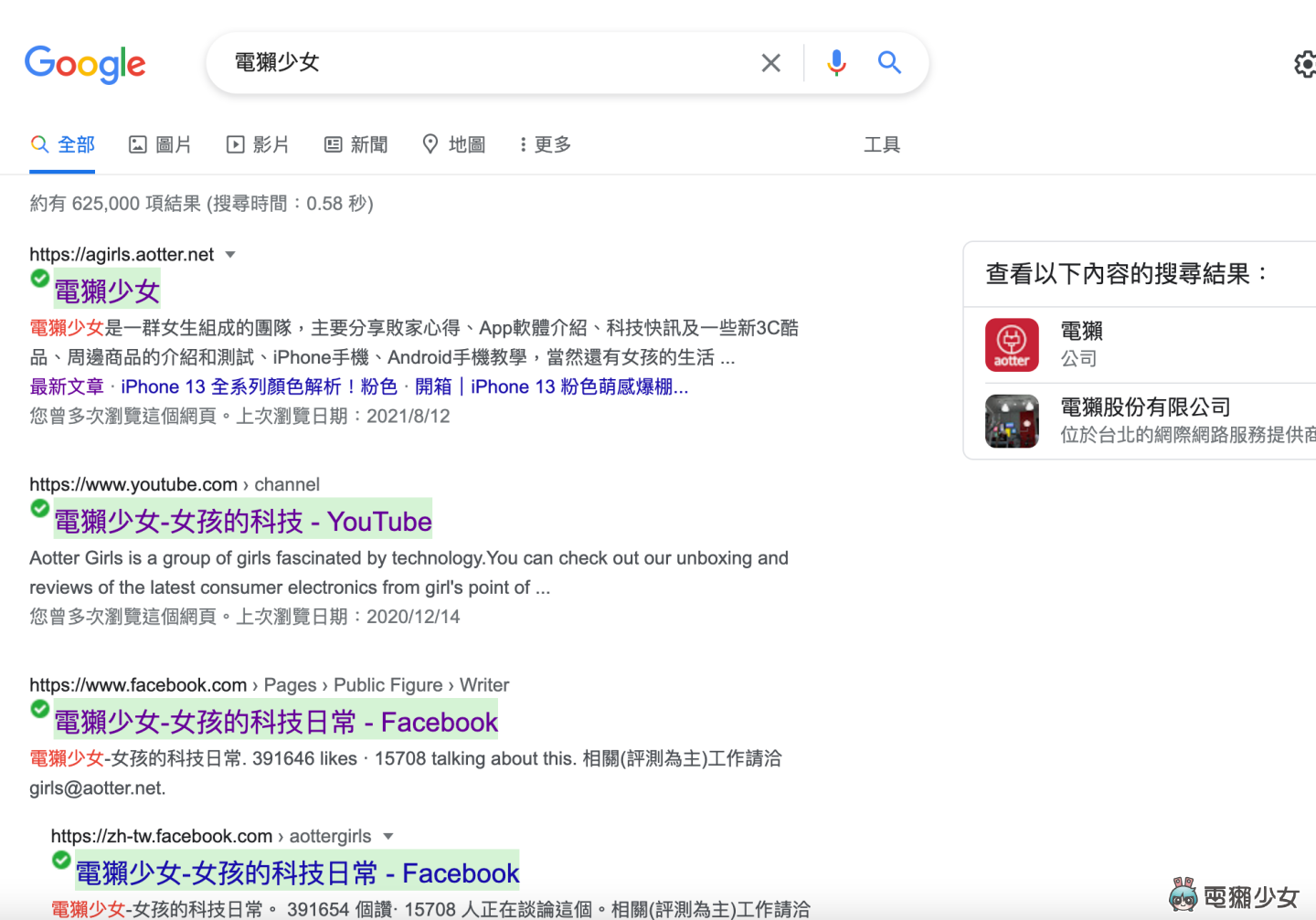
Task: Click the www.facebook.com › Pages breadcrumb
Action: click(269, 685)
